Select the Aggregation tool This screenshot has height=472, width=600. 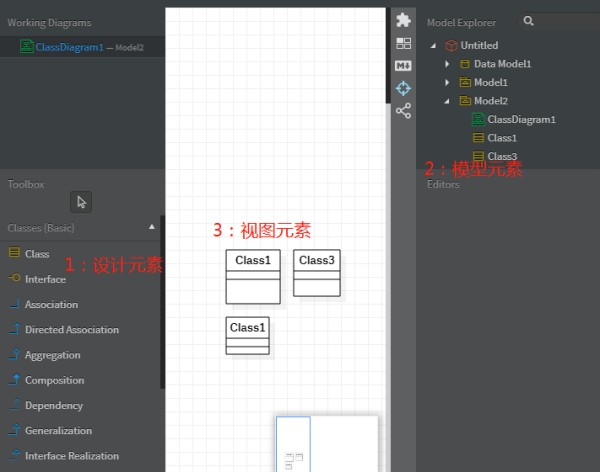(x=82, y=355)
